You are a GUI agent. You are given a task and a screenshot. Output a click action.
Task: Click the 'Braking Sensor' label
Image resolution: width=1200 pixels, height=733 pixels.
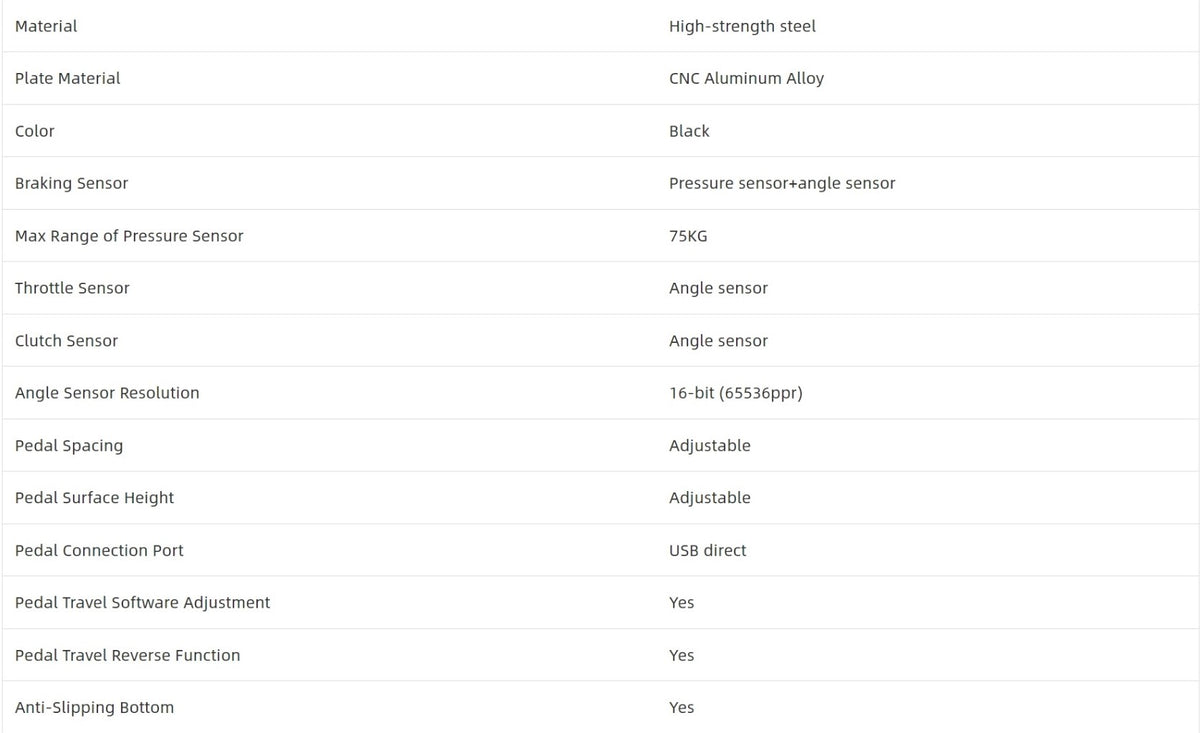(x=71, y=183)
